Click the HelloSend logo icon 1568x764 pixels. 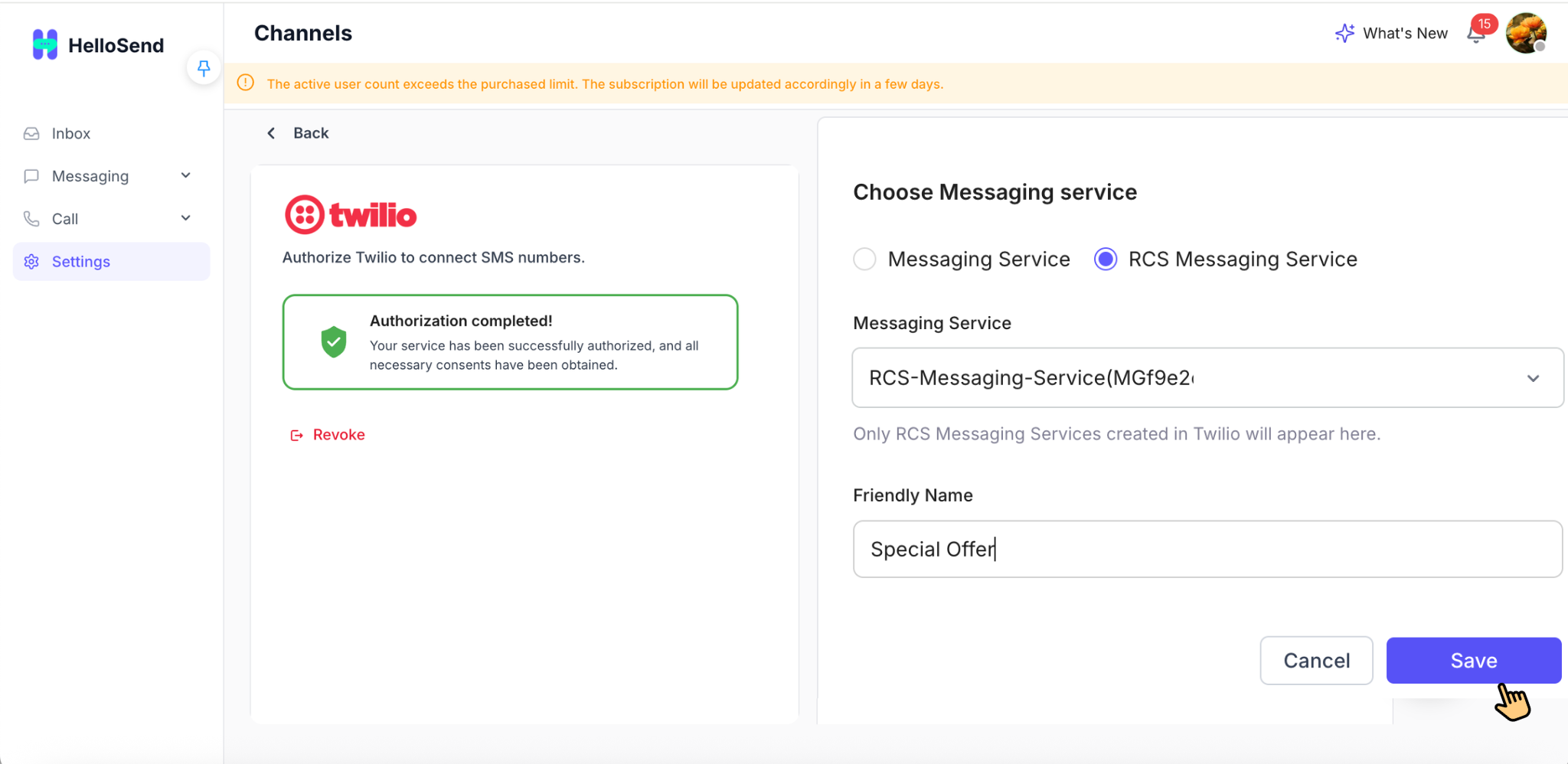(45, 44)
